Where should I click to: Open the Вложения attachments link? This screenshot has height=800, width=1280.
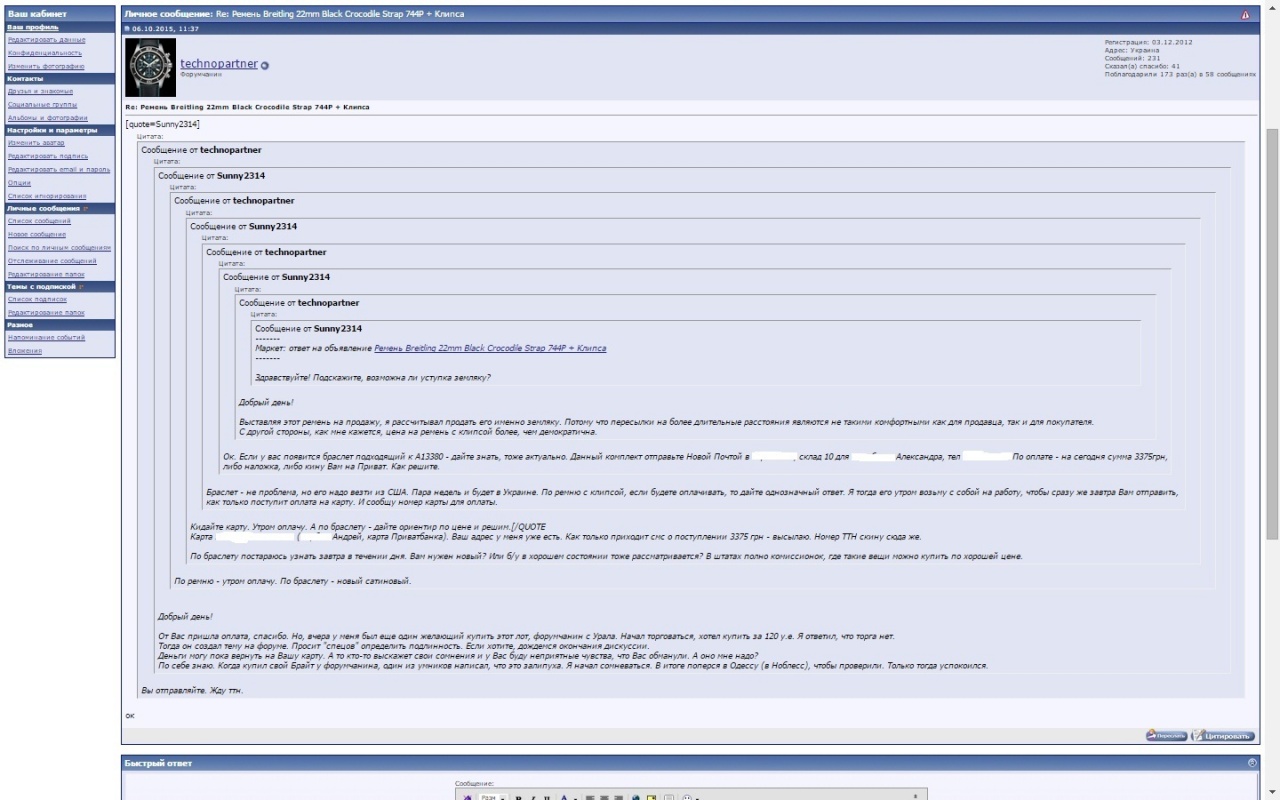(x=25, y=351)
